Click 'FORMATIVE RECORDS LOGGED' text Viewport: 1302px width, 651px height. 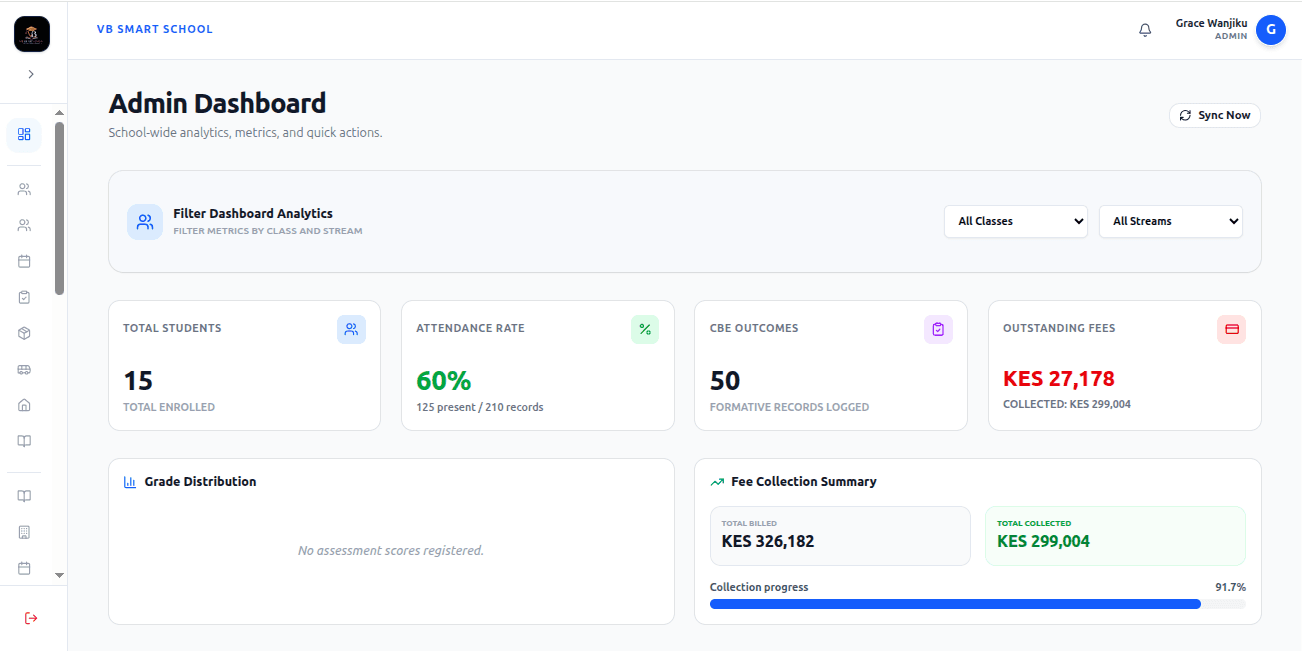click(x=789, y=407)
